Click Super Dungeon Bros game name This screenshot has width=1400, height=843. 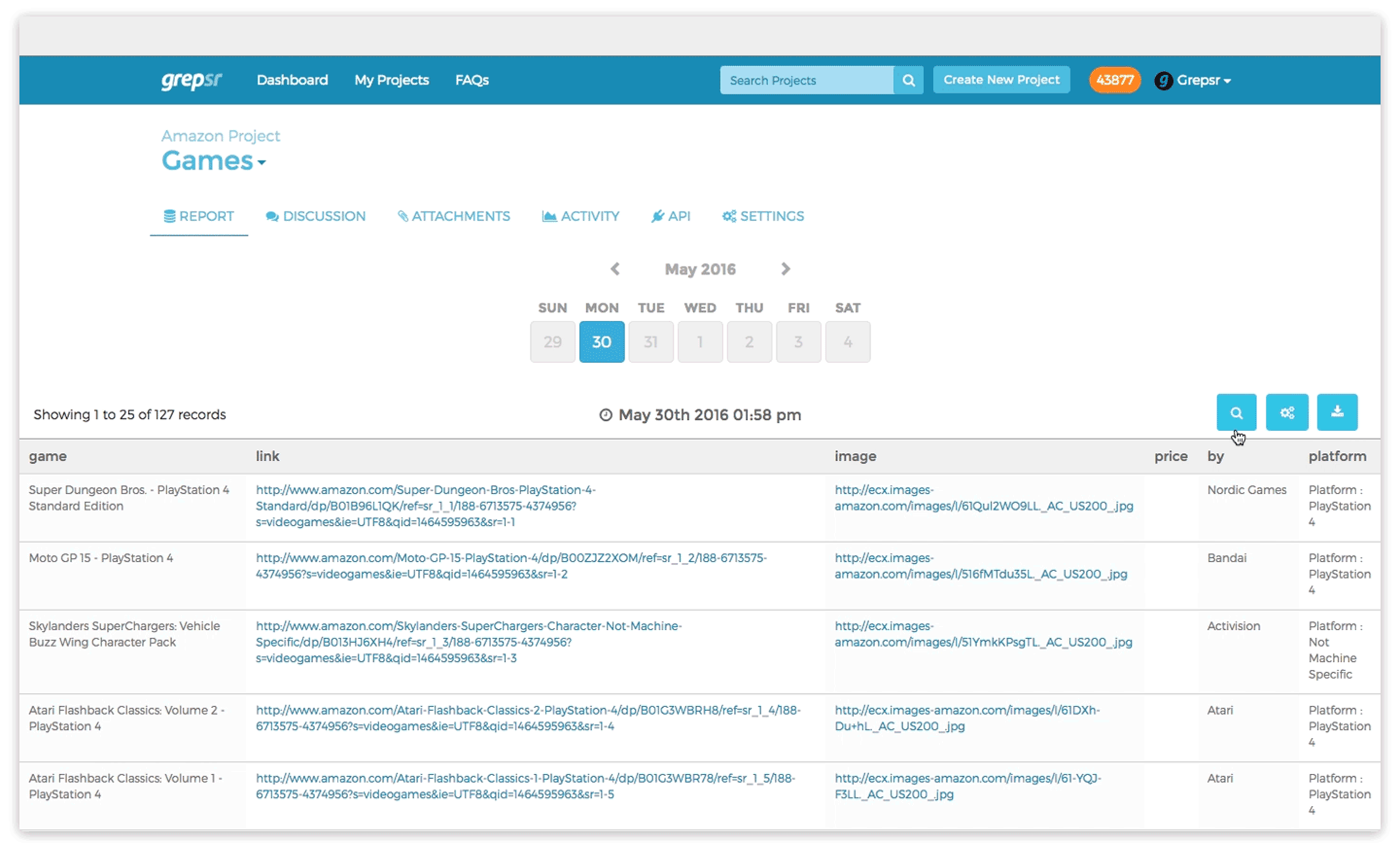(x=129, y=498)
